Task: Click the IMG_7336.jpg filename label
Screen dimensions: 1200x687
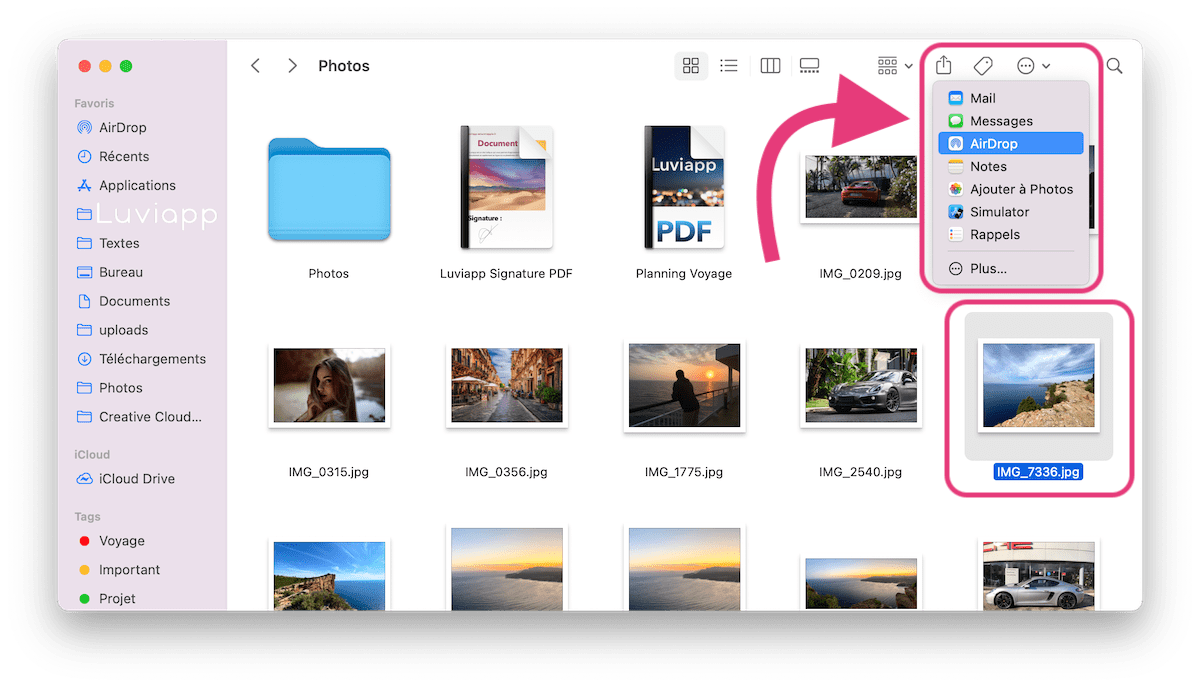Action: (x=1039, y=472)
